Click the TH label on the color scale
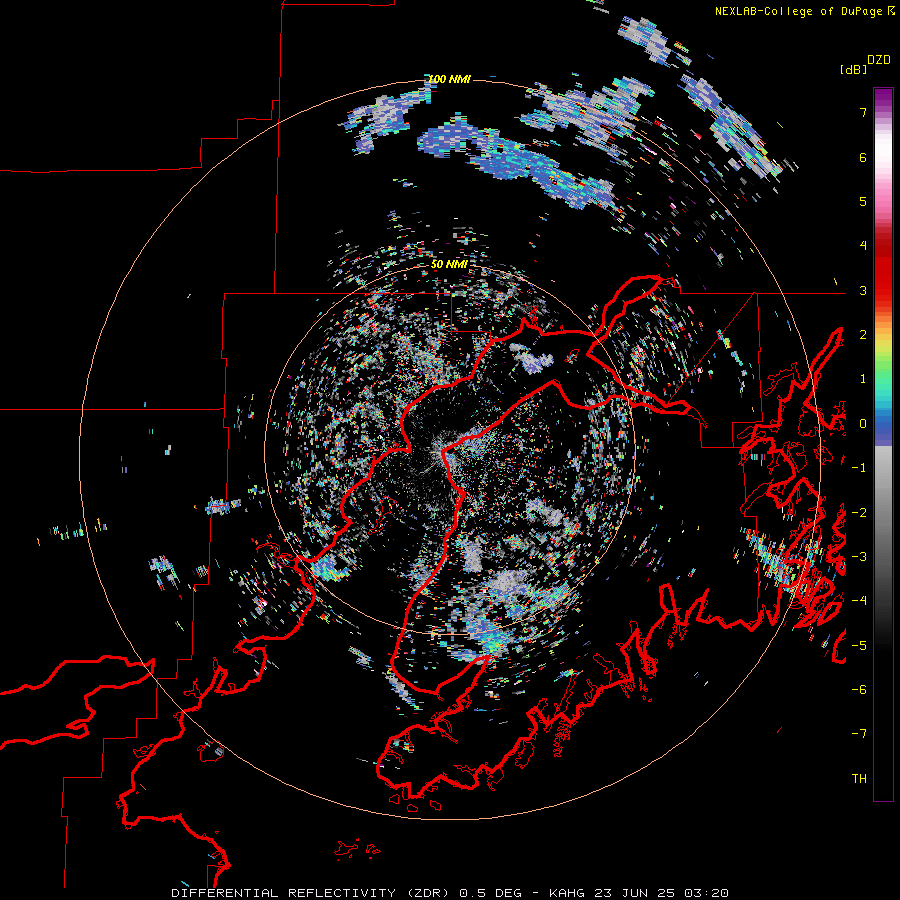 pyautogui.click(x=859, y=778)
